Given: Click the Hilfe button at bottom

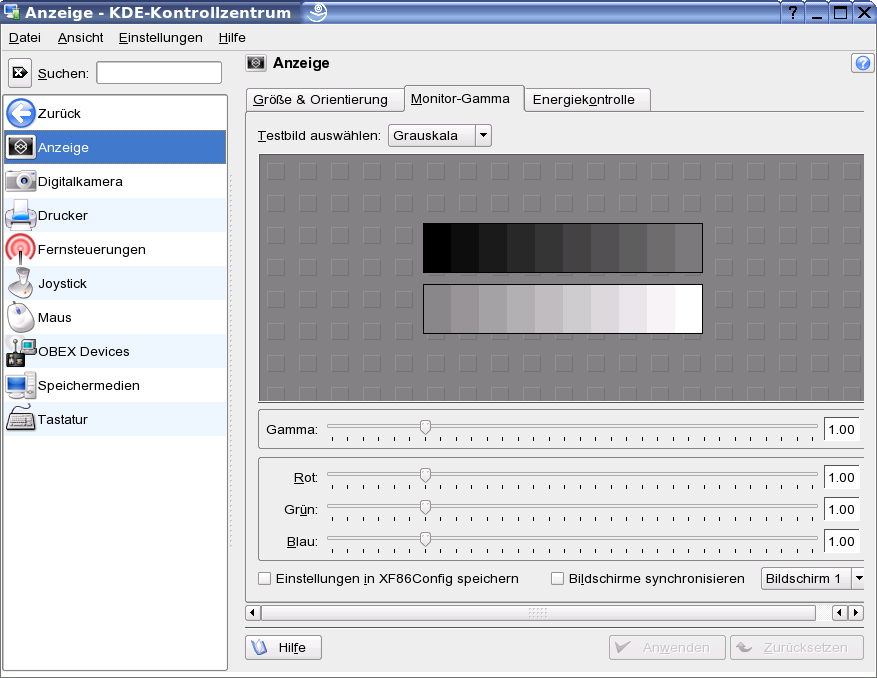Looking at the screenshot, I should [x=283, y=647].
